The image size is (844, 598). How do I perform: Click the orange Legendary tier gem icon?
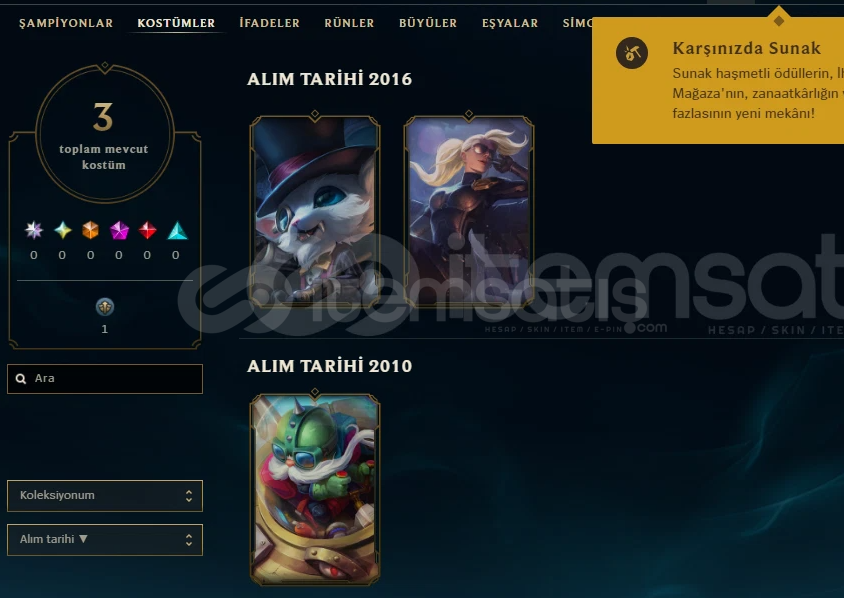[x=90, y=230]
